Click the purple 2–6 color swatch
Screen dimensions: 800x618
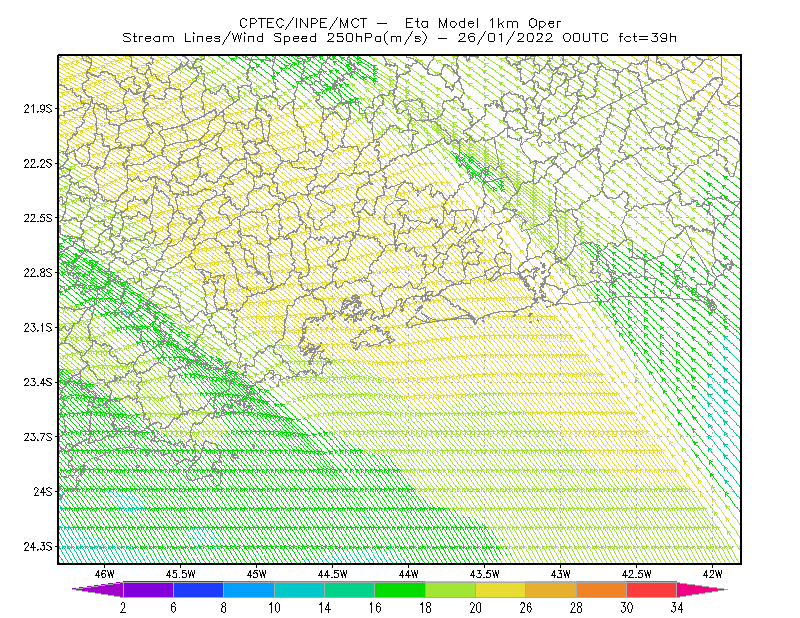pos(148,589)
